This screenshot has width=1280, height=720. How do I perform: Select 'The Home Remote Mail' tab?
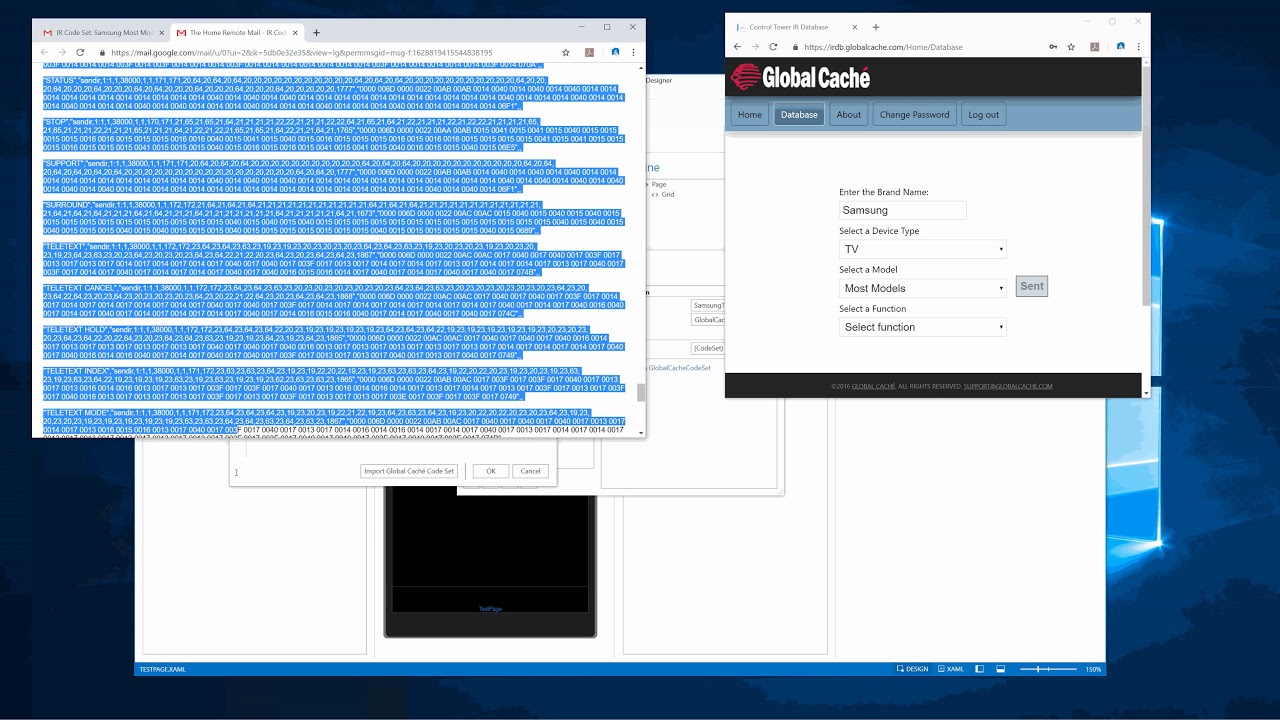[237, 33]
